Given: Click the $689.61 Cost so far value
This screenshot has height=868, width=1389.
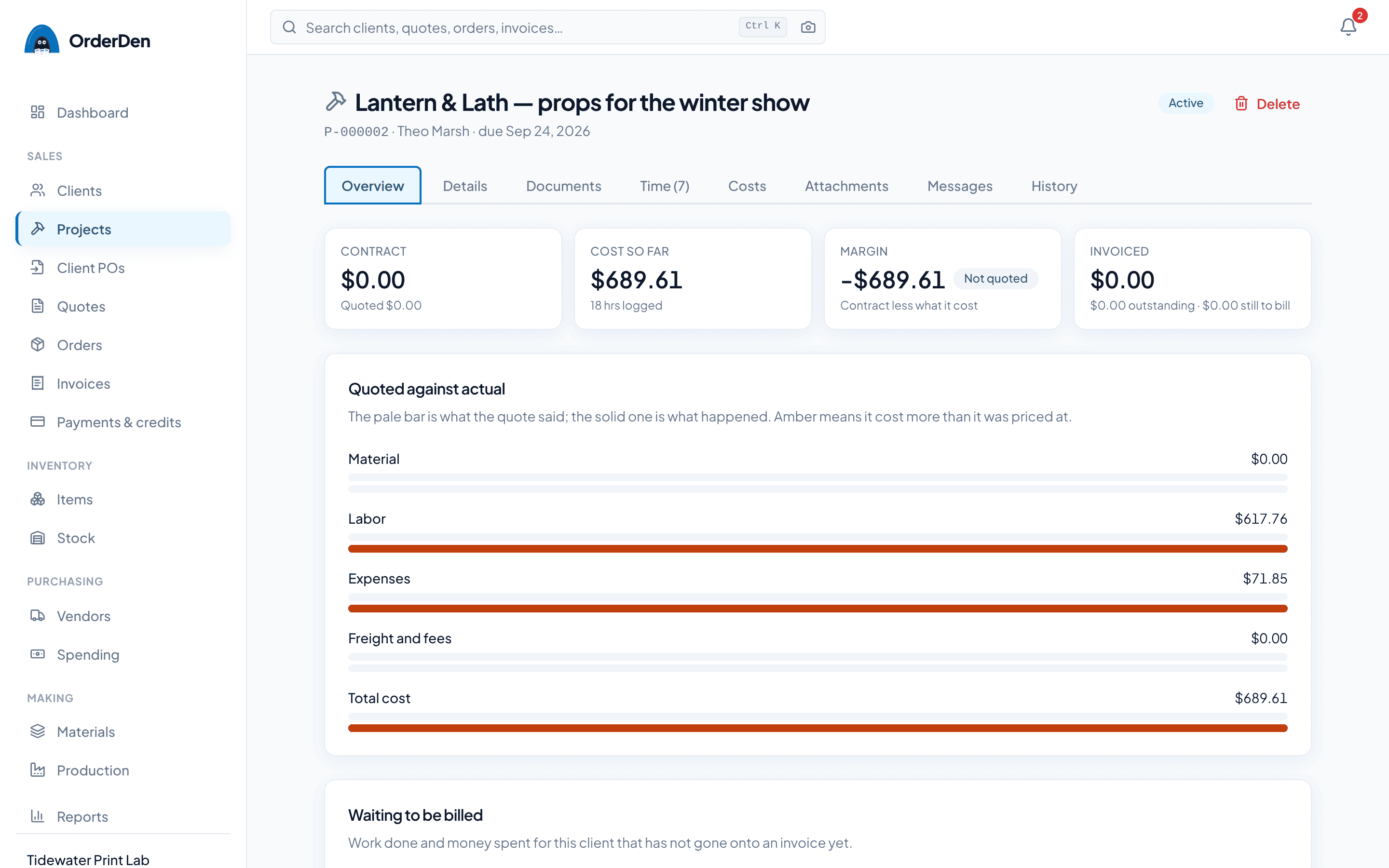Looking at the screenshot, I should pyautogui.click(x=636, y=280).
